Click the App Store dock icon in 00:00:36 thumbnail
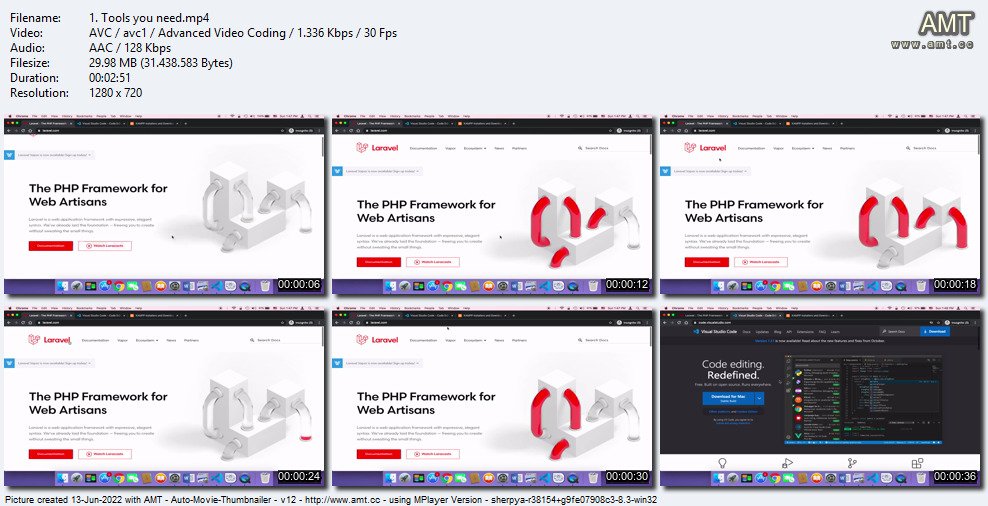 click(x=761, y=478)
